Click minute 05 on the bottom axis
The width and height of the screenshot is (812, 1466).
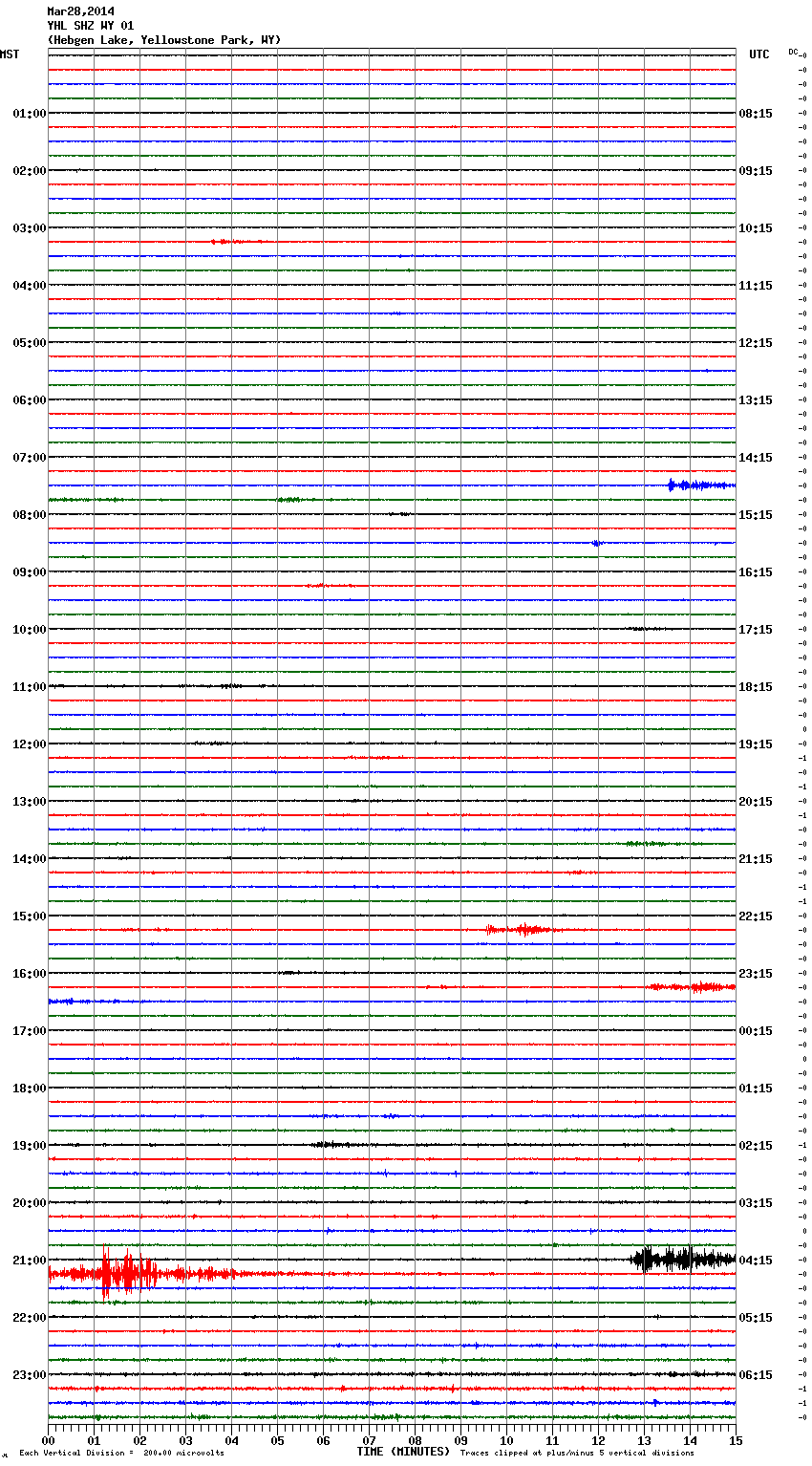pyautogui.click(x=277, y=1440)
